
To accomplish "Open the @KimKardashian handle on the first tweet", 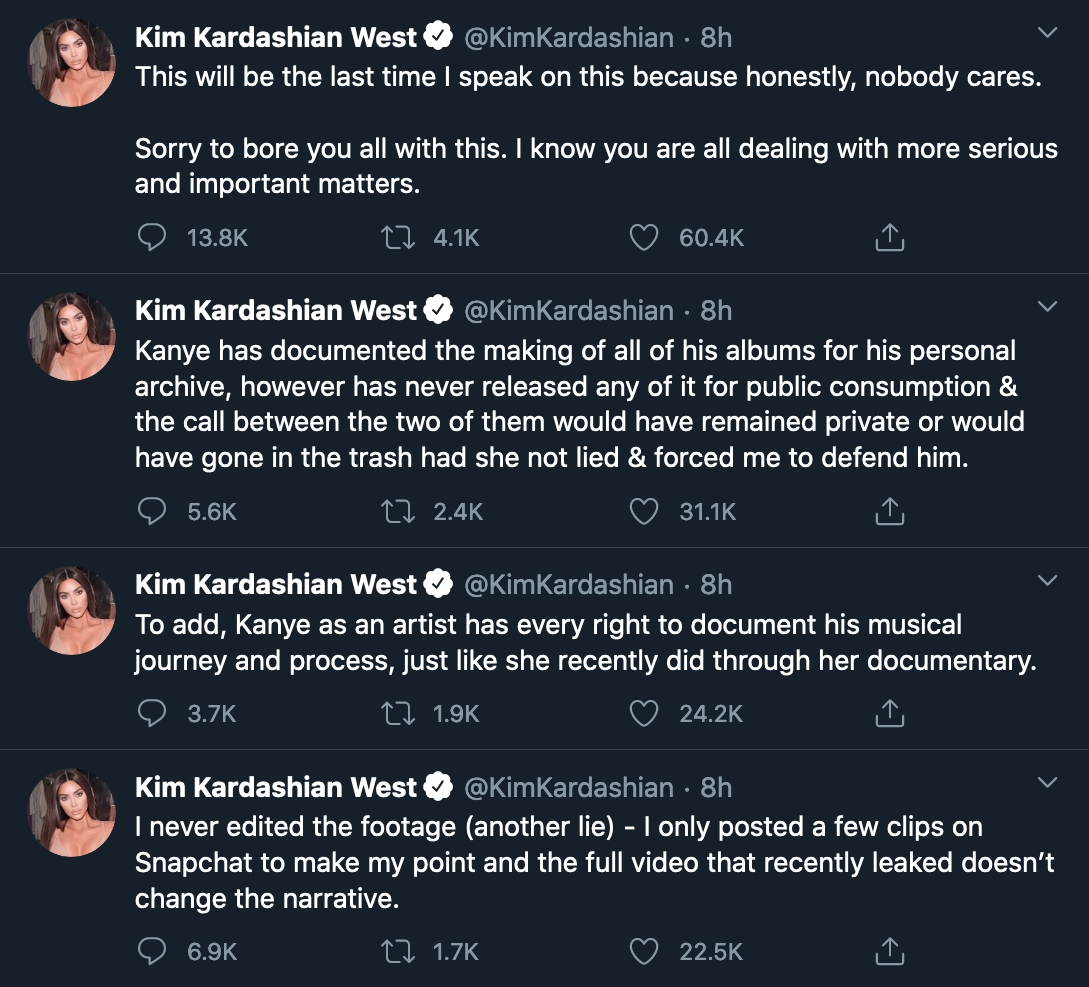I will coord(567,38).
